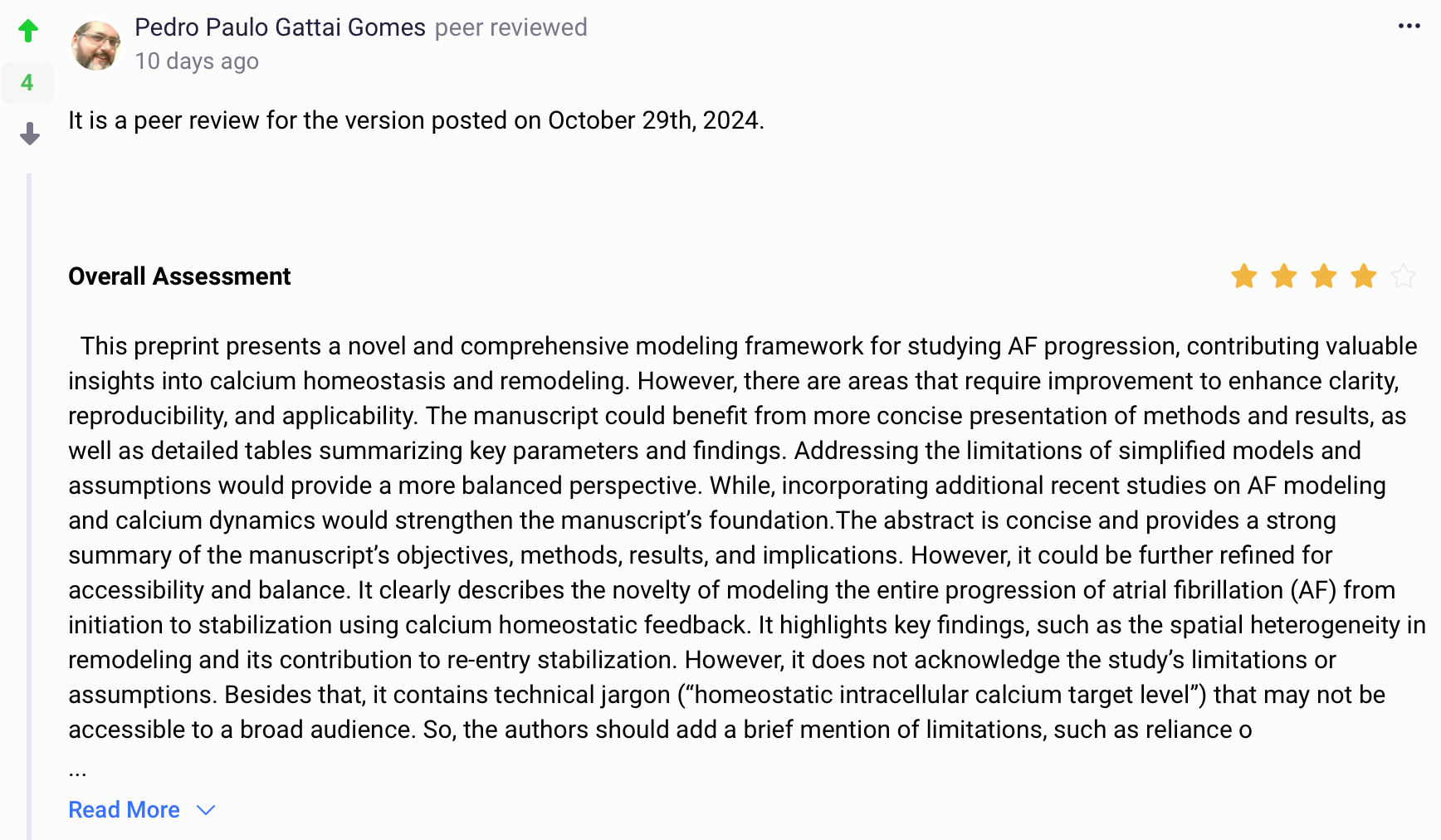The image size is (1441, 840).
Task: Open the three-dot overflow options menu
Action: [x=1408, y=26]
